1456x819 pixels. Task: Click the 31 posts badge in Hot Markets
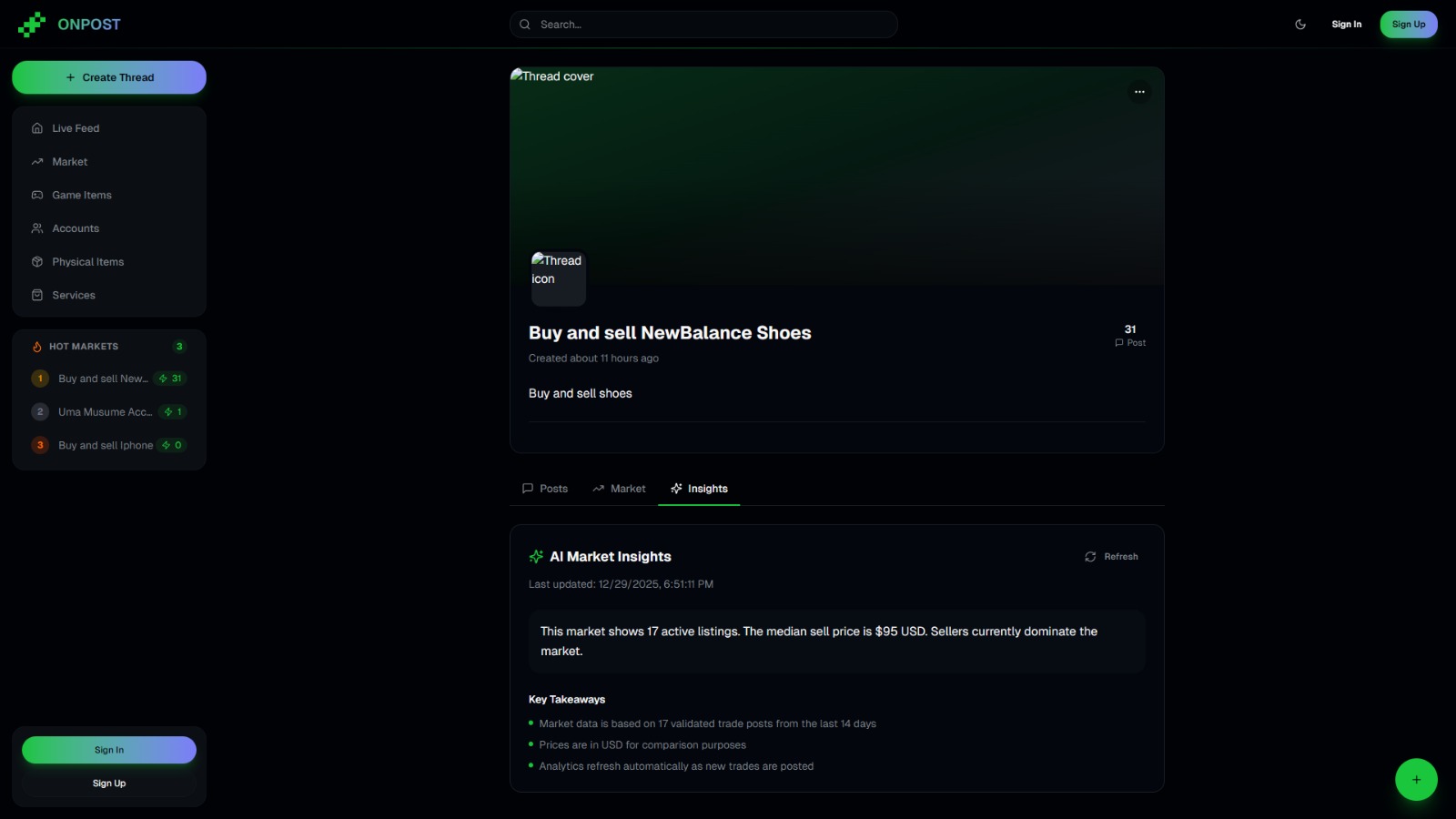[x=170, y=379]
